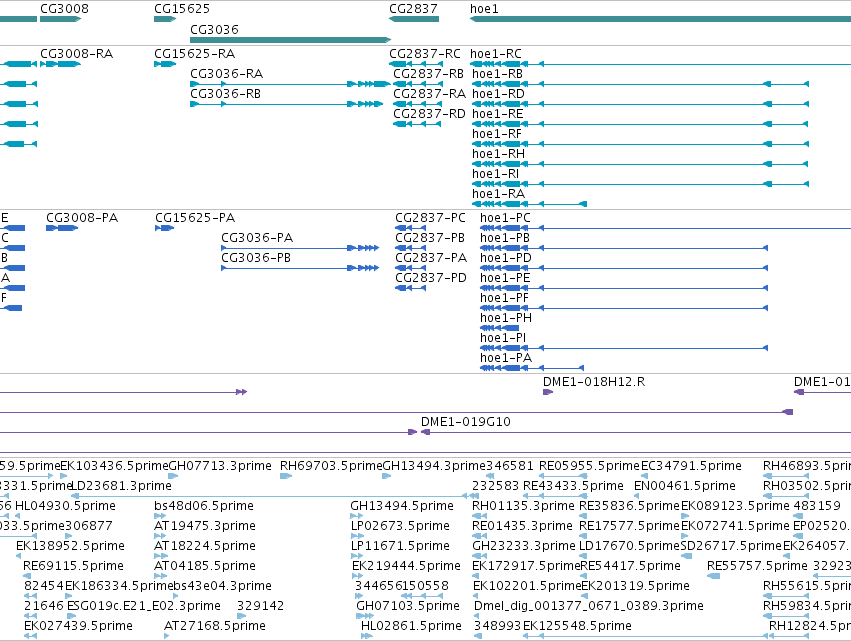Select EST LD23681.3prime
The width and height of the screenshot is (851, 641).
122,486
